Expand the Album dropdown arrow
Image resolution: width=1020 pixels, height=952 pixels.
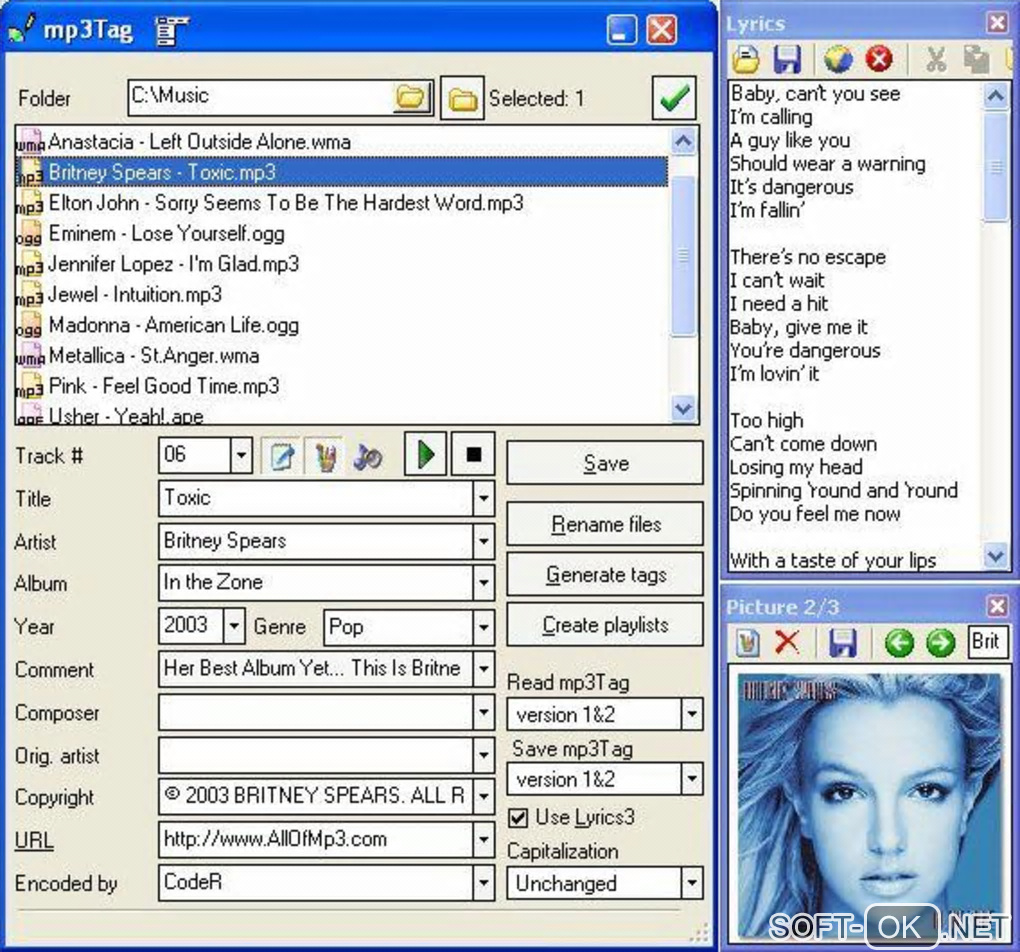(x=483, y=582)
